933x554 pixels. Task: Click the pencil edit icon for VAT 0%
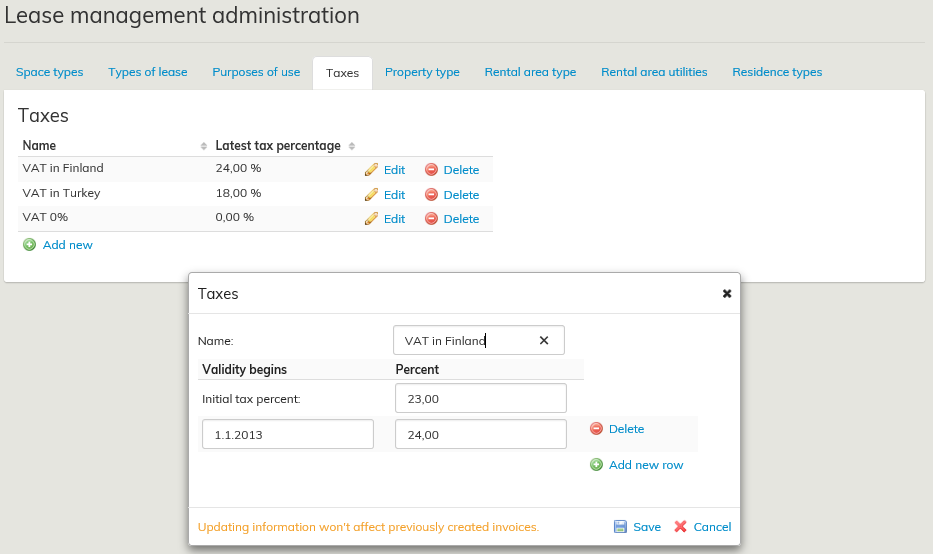[x=371, y=218]
